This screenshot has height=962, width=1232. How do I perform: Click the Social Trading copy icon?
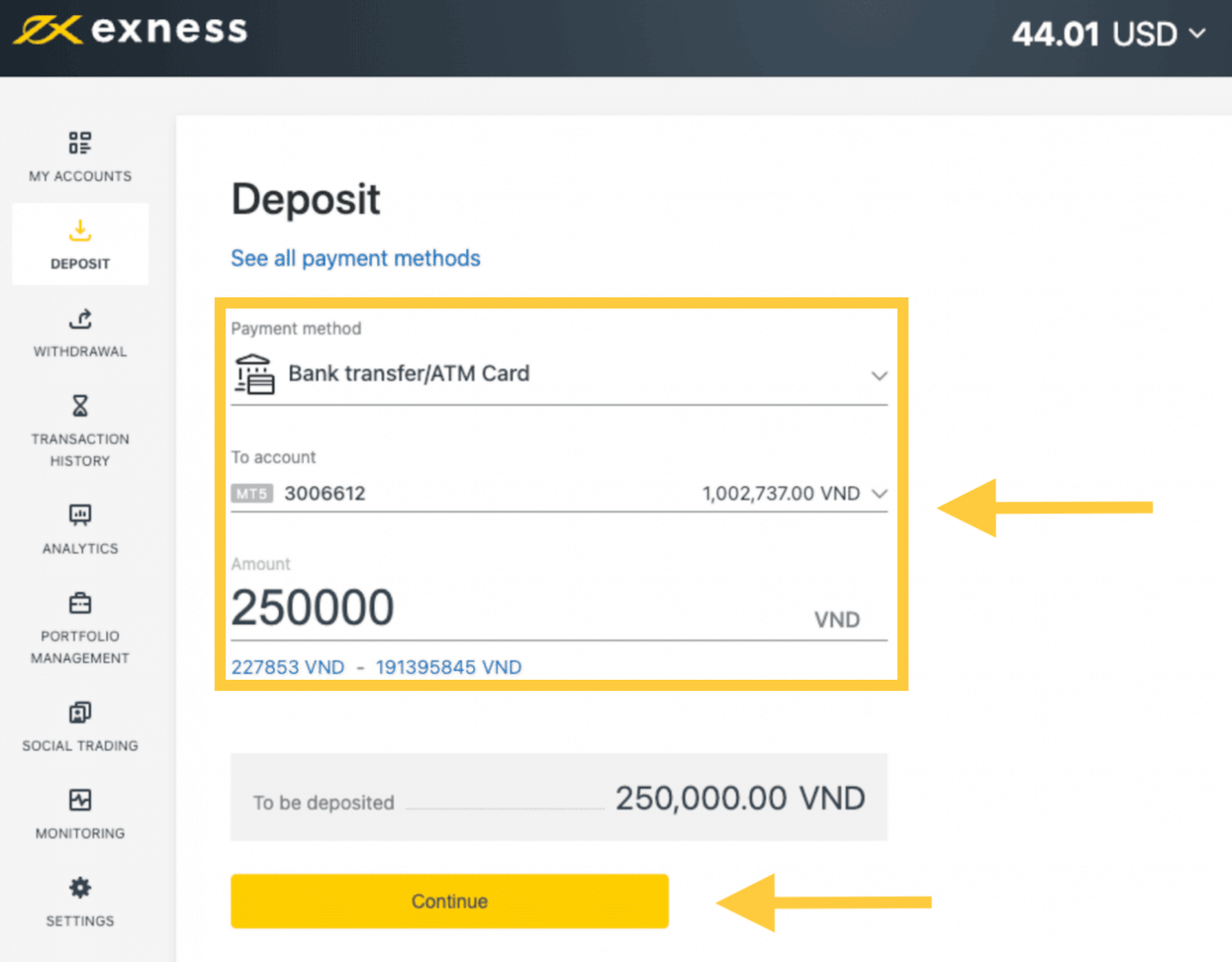click(x=79, y=712)
